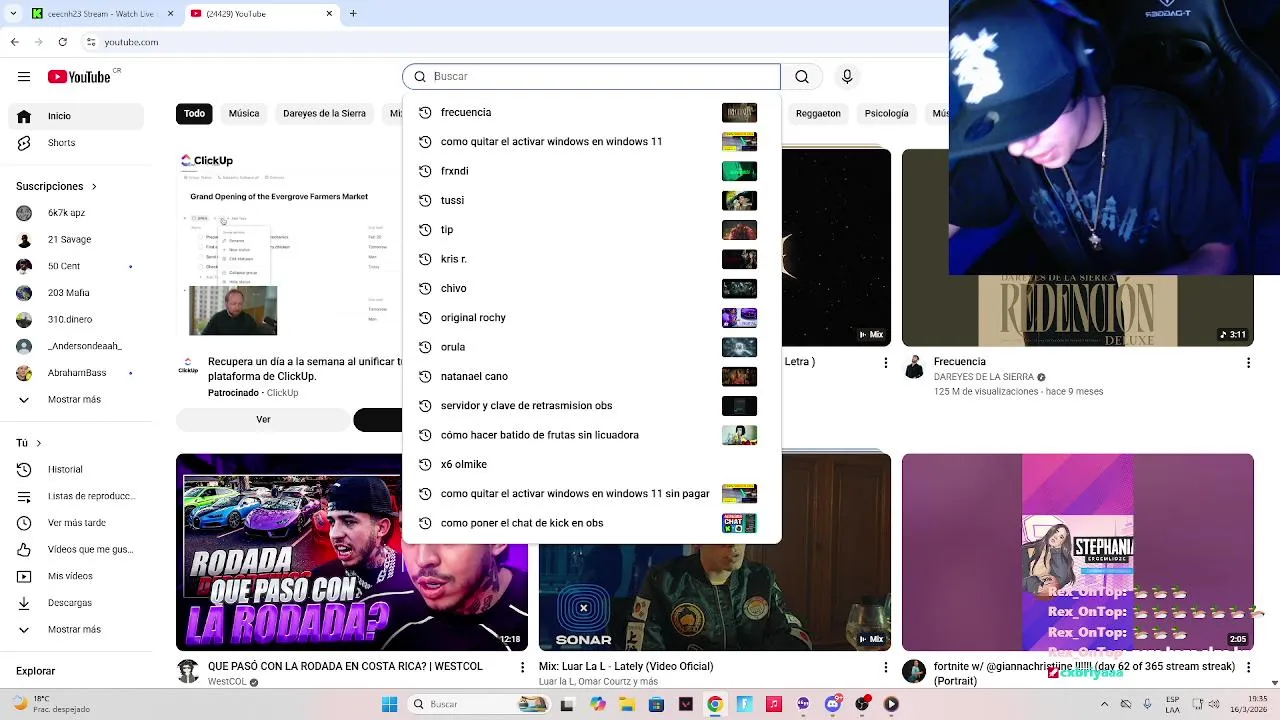Open 203 Mafia channel subscription
The height and width of the screenshot is (720, 1280).
76,293
